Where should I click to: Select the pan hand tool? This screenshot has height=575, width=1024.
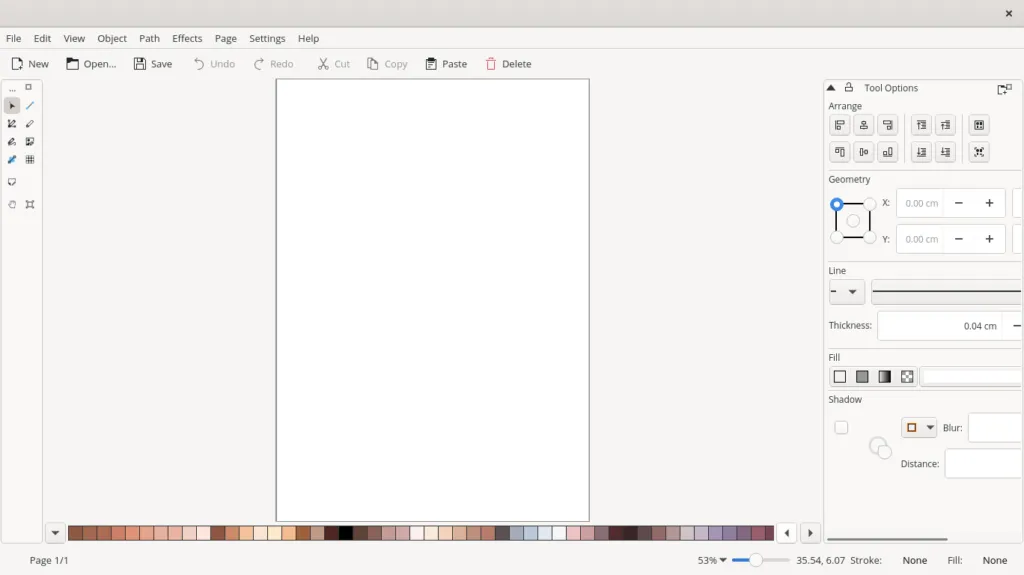12,204
